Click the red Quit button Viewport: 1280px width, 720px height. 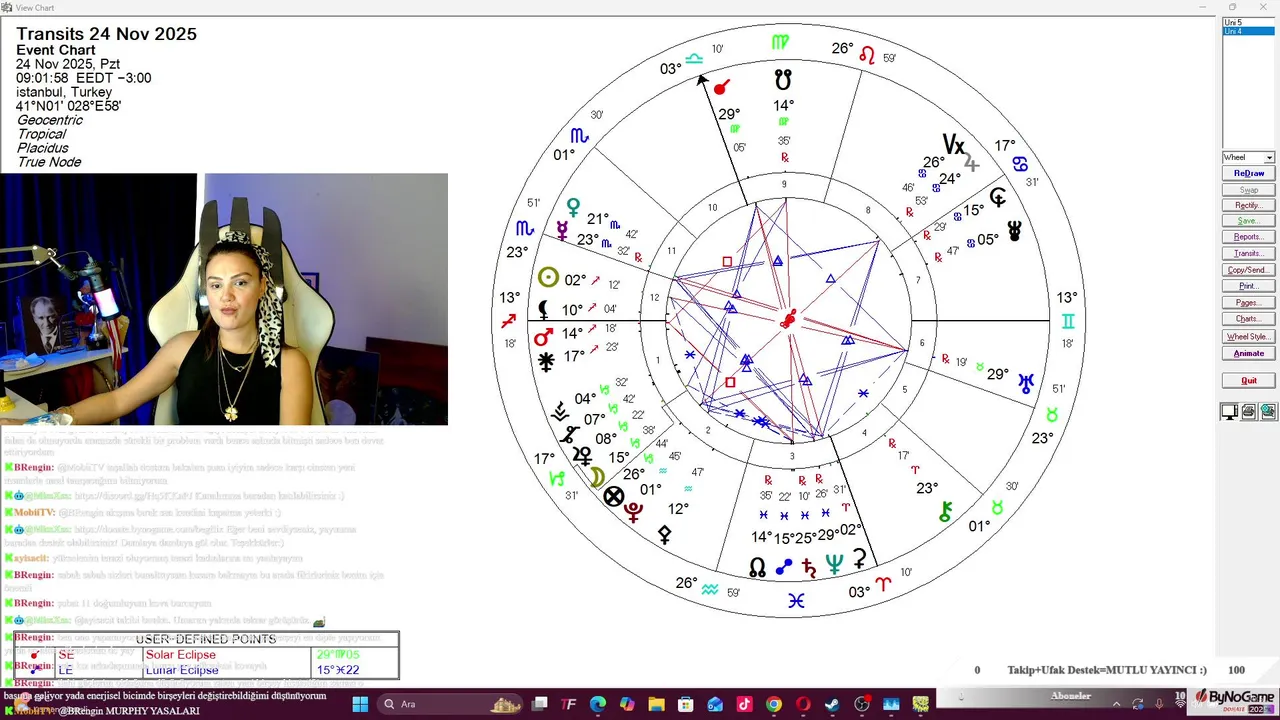1248,380
